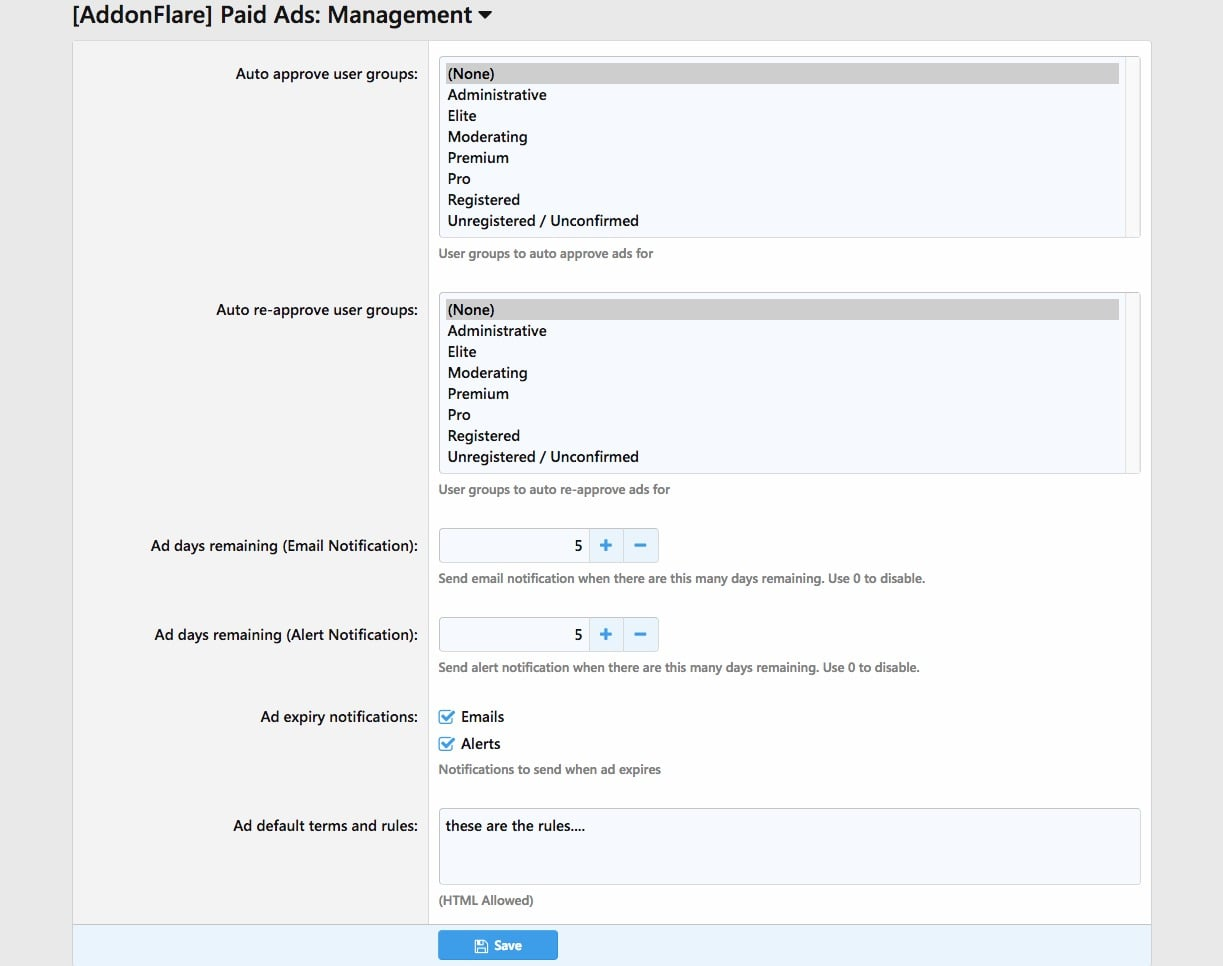
Task: Click minus icon for Alert Notification days
Action: [x=640, y=634]
